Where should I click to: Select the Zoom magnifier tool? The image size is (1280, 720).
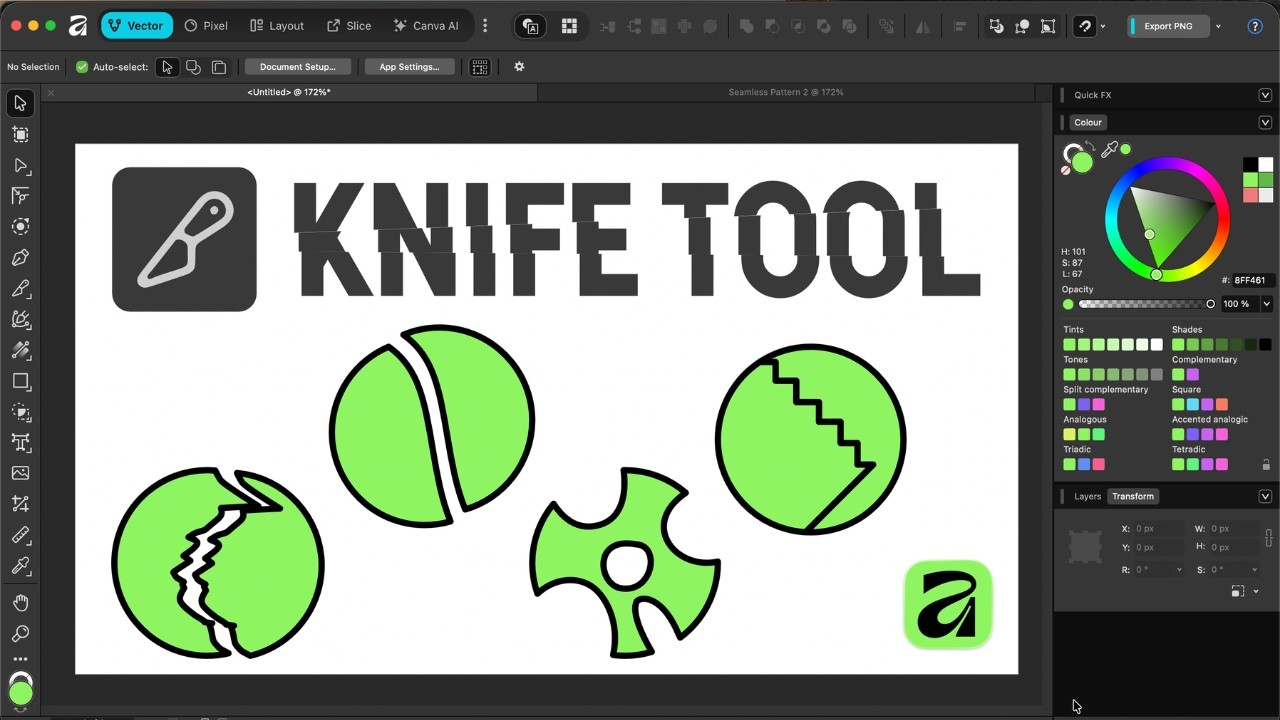pyautogui.click(x=20, y=634)
